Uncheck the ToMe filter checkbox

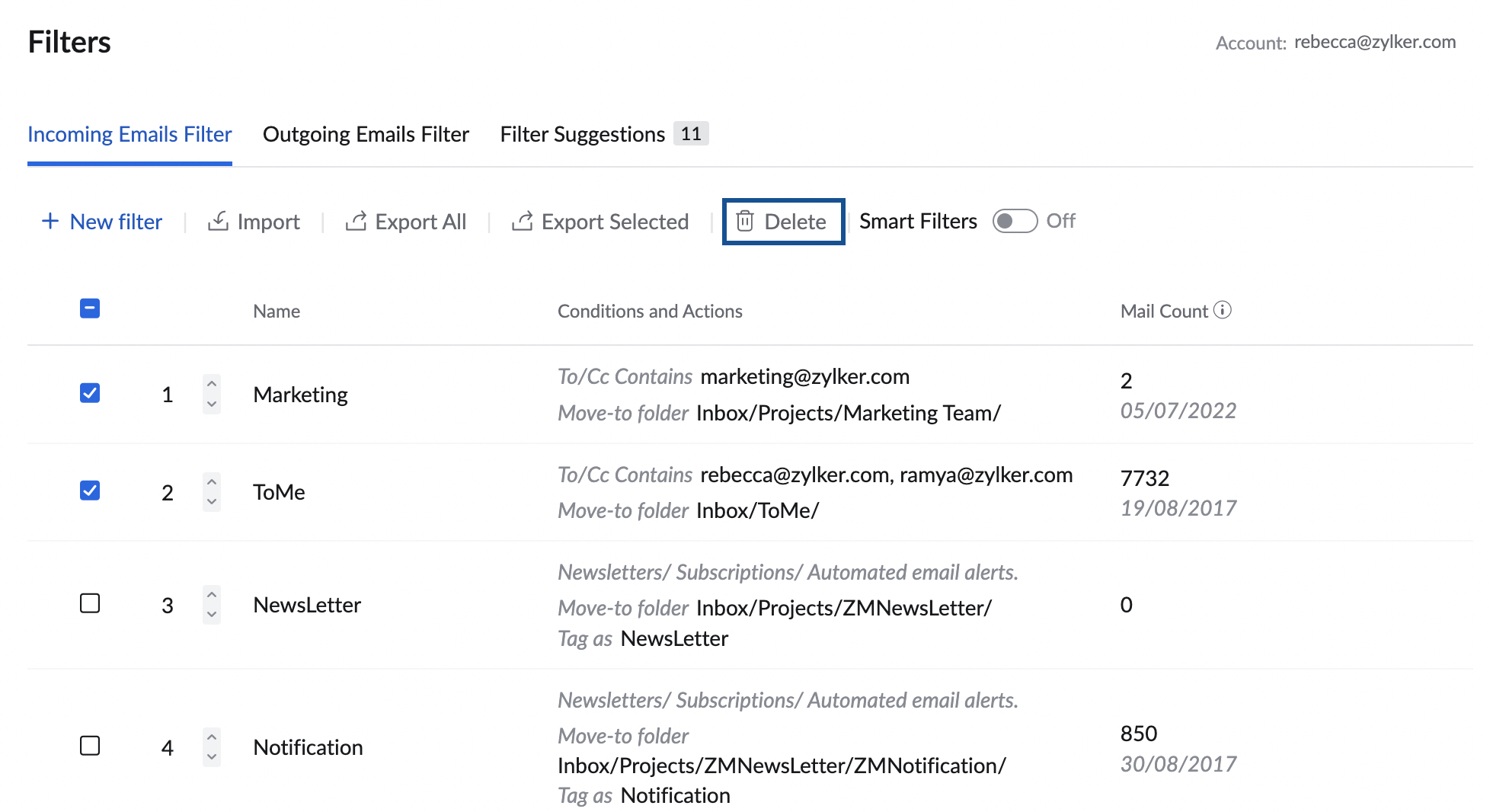point(90,491)
